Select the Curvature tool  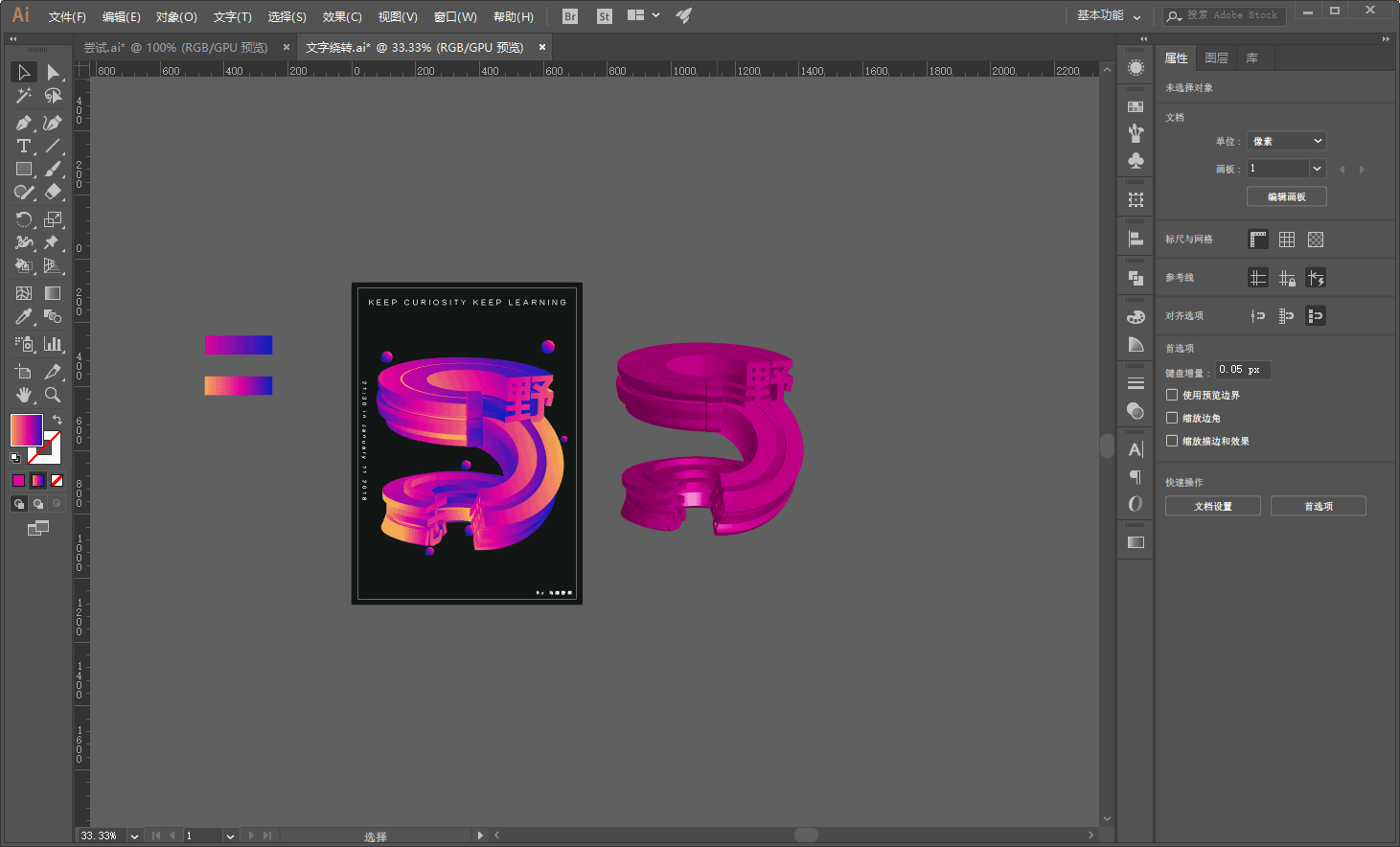coord(53,123)
